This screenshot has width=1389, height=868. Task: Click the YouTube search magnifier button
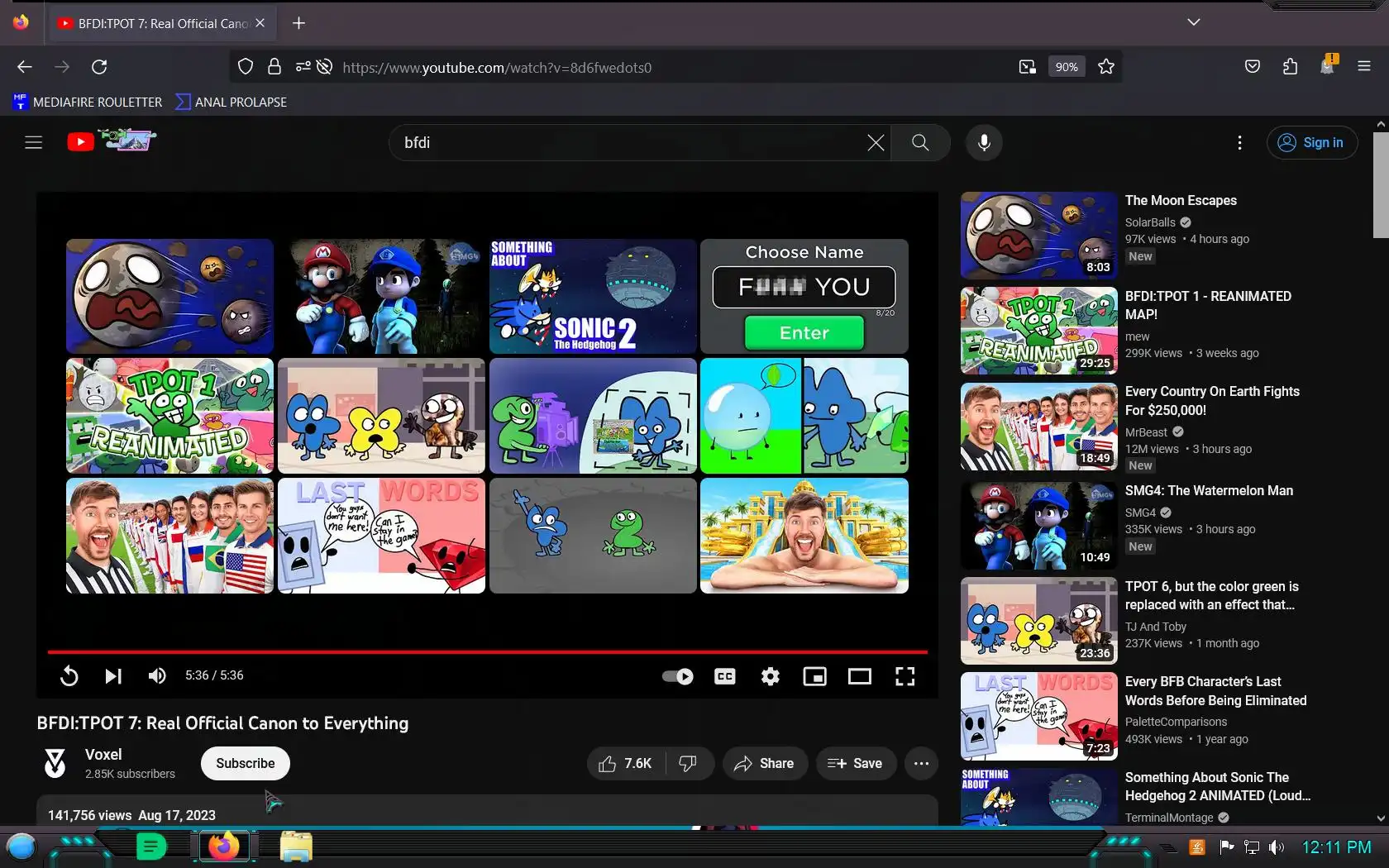coord(920,142)
